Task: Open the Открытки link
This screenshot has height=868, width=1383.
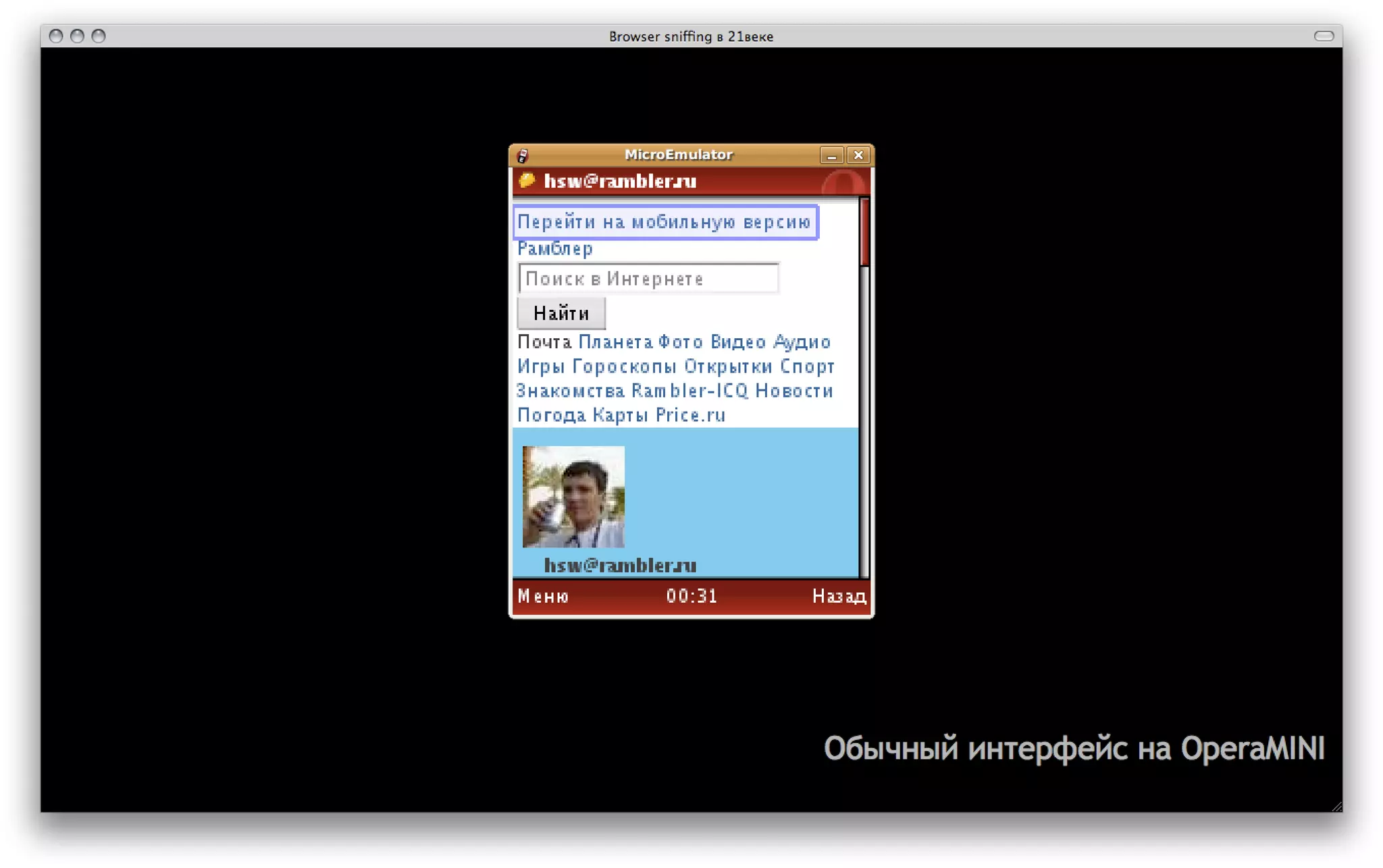Action: [728, 367]
